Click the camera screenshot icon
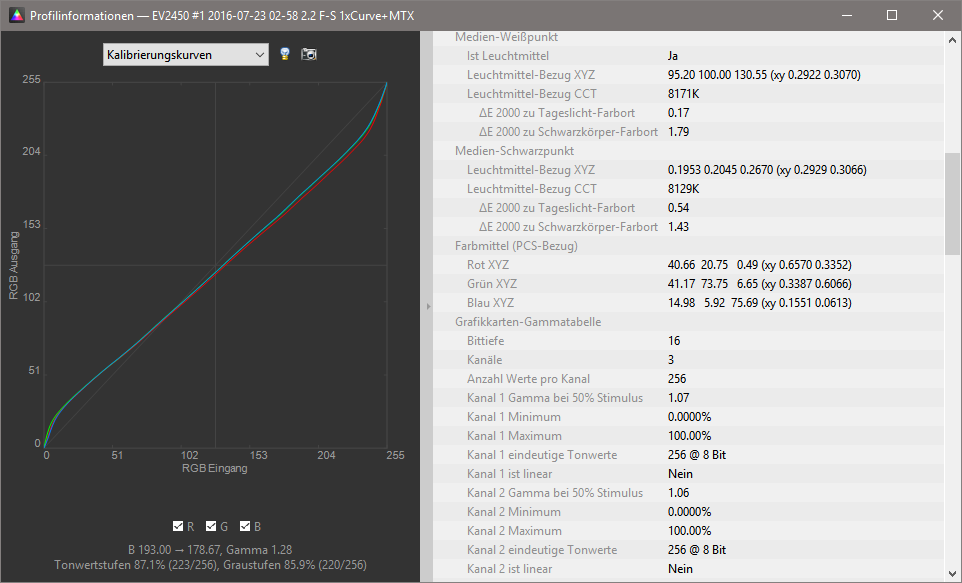Image resolution: width=962 pixels, height=583 pixels. pyautogui.click(x=309, y=54)
